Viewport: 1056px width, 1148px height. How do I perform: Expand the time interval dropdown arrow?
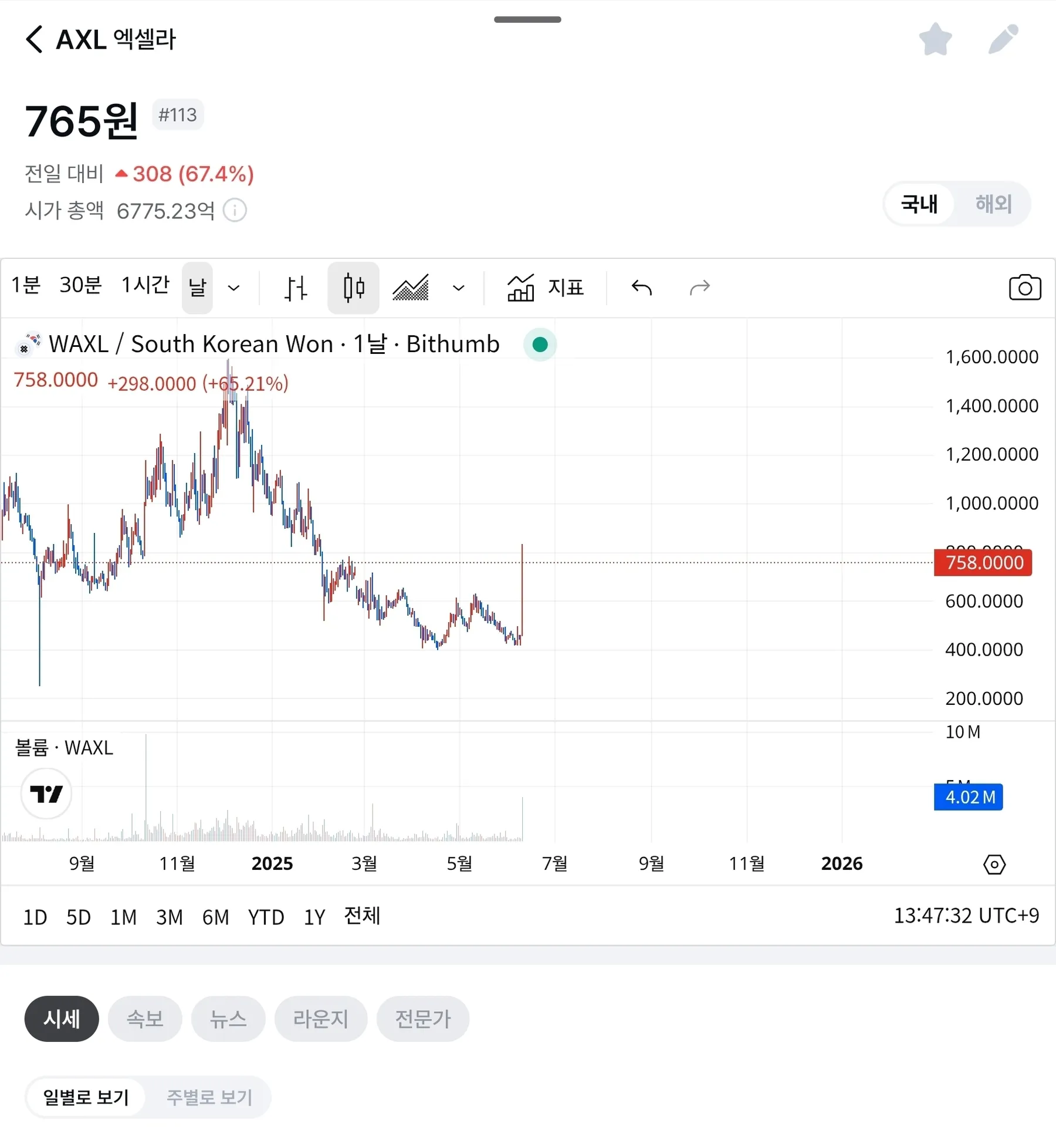(233, 288)
